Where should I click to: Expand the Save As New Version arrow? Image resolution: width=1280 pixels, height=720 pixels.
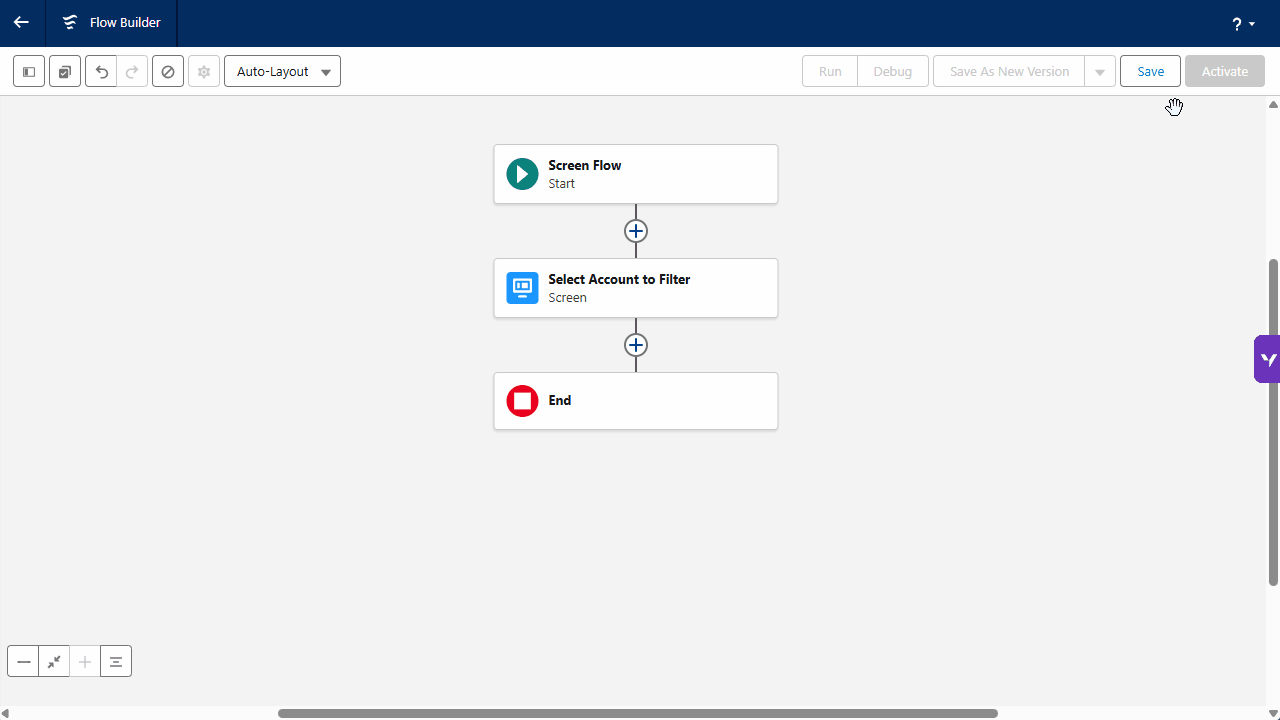click(x=1100, y=72)
